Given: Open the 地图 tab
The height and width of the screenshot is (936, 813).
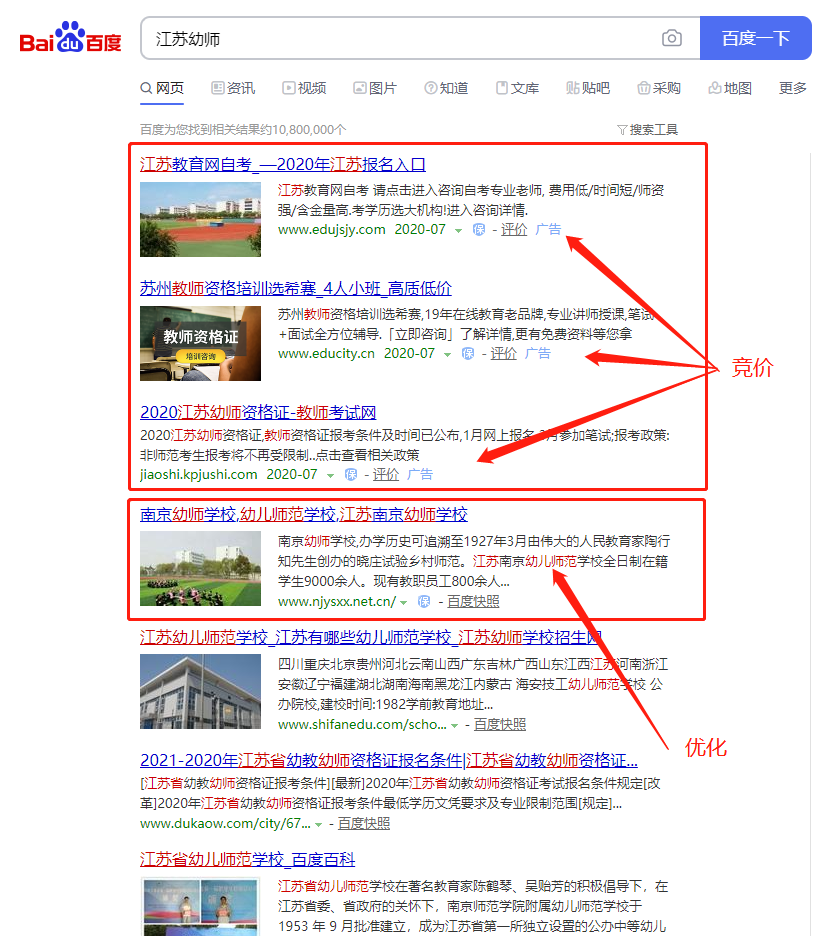Looking at the screenshot, I should tap(730, 88).
